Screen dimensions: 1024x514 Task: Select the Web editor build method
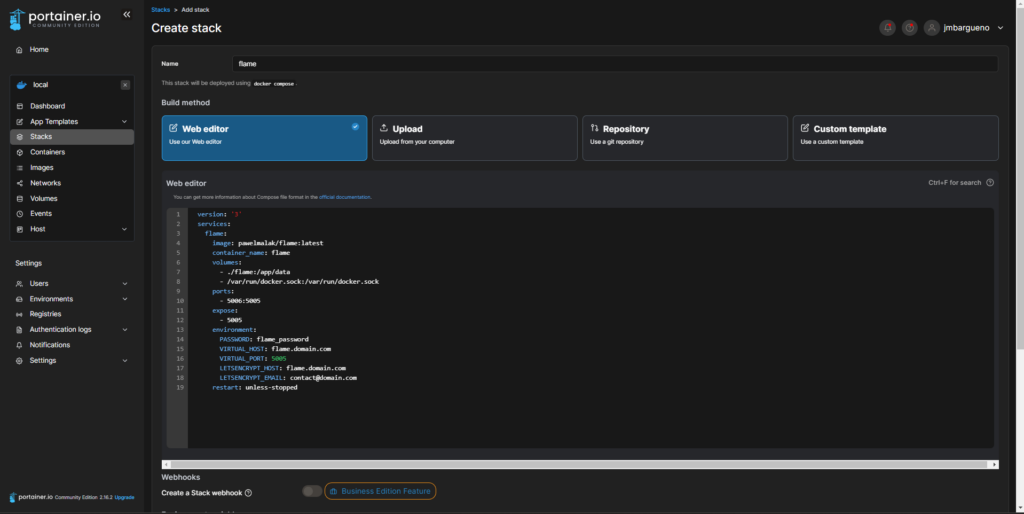264,138
